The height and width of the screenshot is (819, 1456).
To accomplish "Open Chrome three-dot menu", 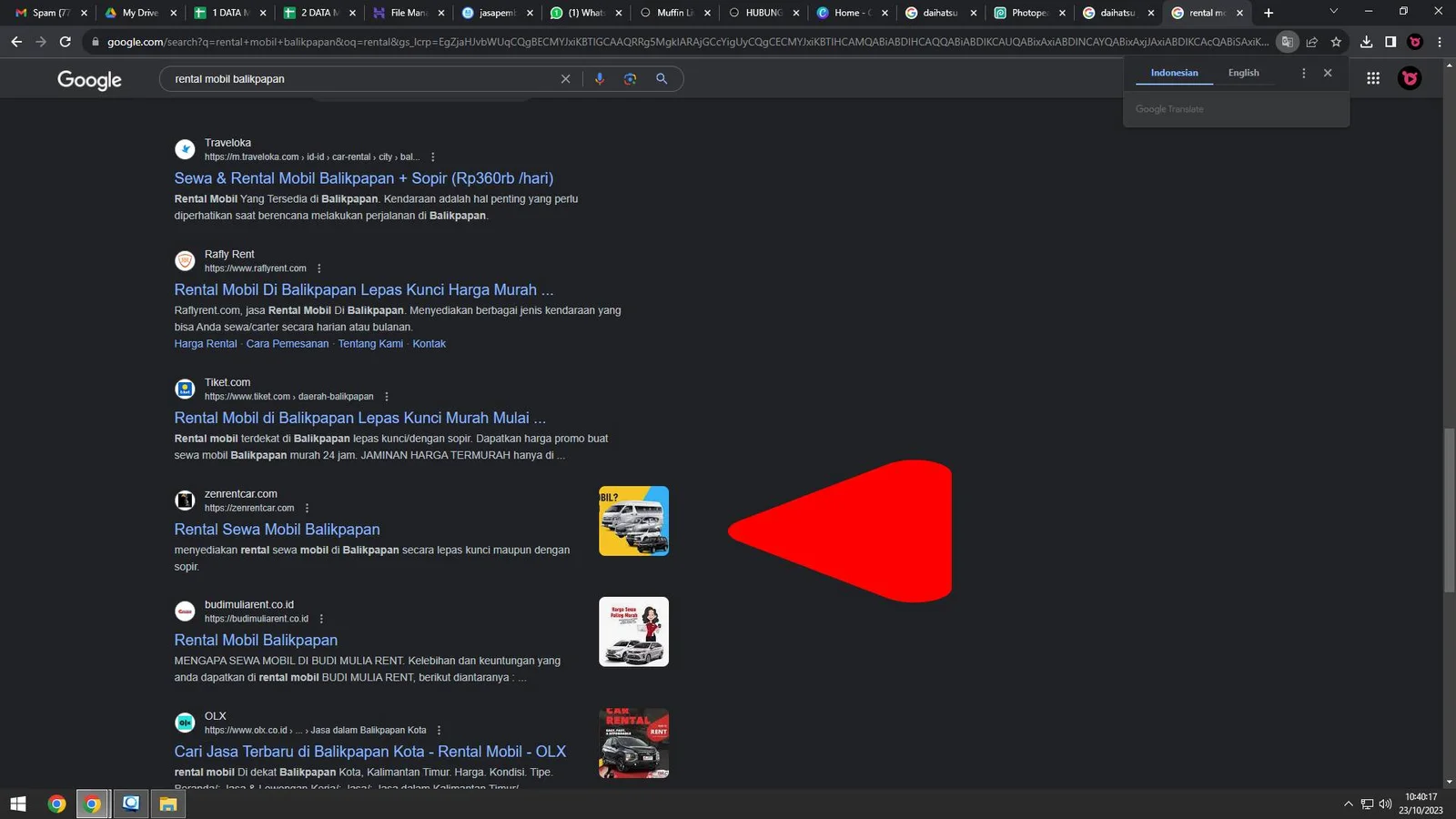I will tap(1440, 42).
